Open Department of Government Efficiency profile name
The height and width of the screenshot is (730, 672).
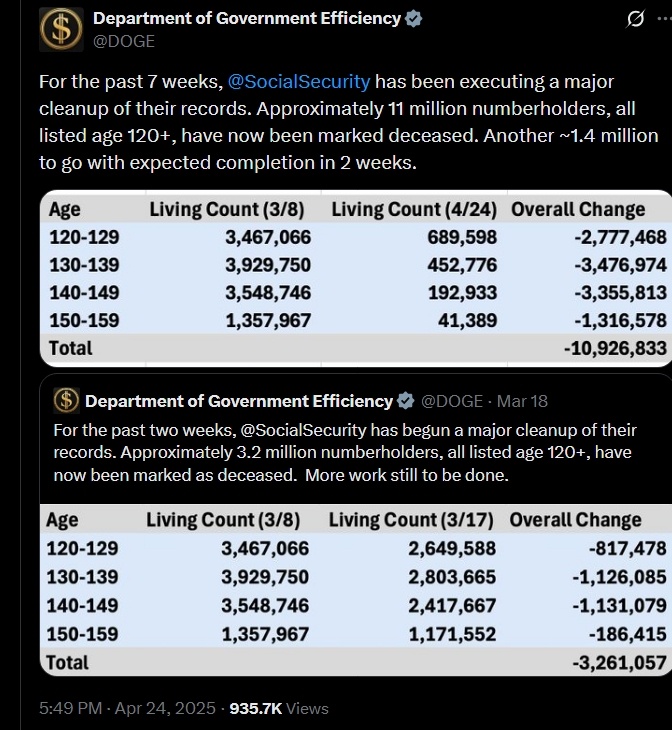pyautogui.click(x=247, y=18)
